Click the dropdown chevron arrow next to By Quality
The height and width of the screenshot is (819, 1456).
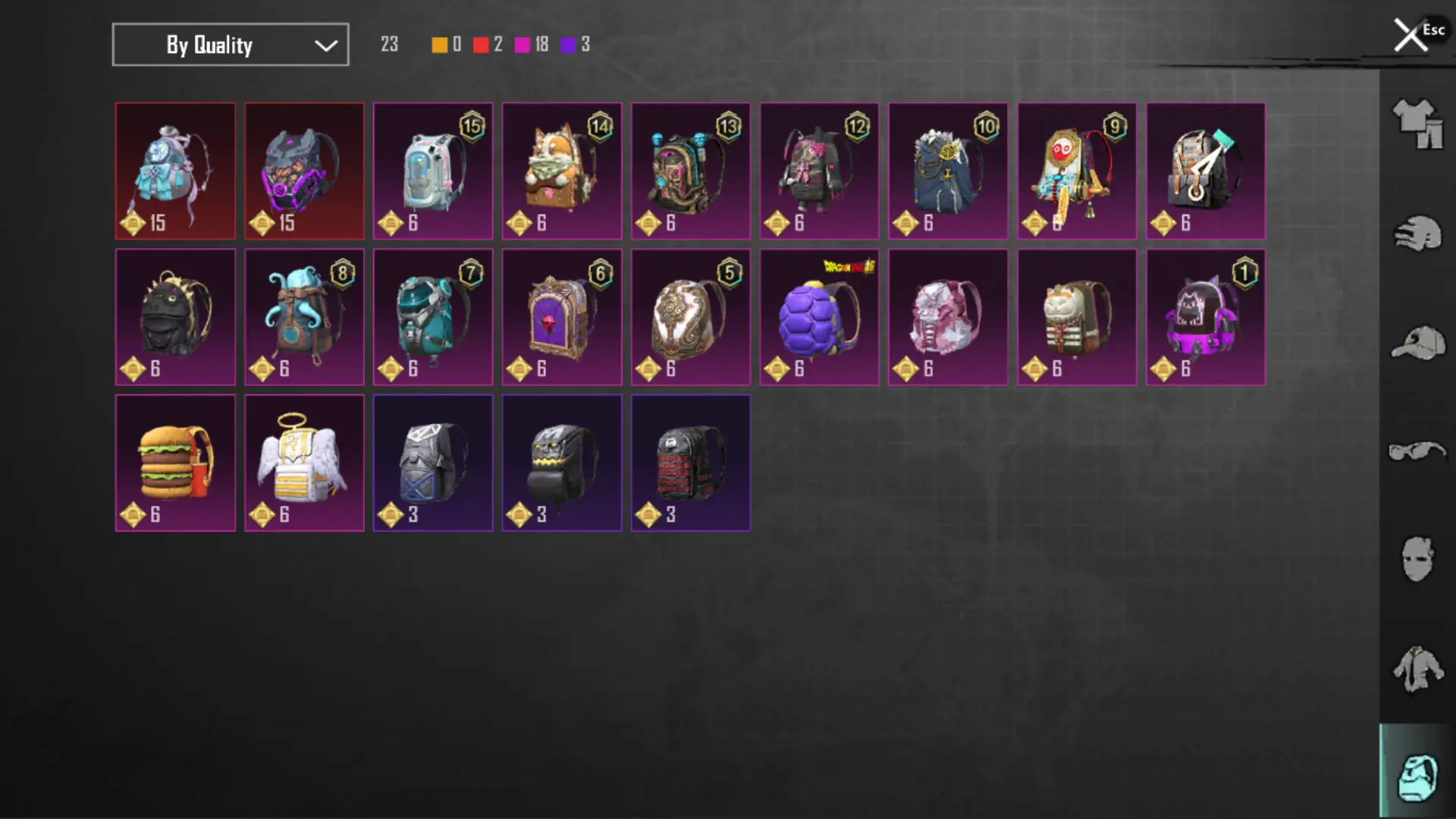point(326,45)
